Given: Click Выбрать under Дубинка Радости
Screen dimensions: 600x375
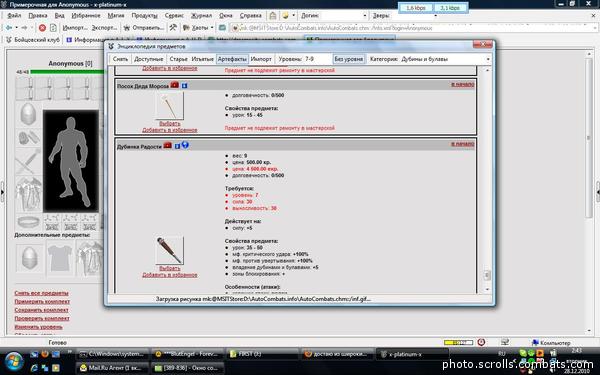Looking at the screenshot, I should pyautogui.click(x=170, y=269).
